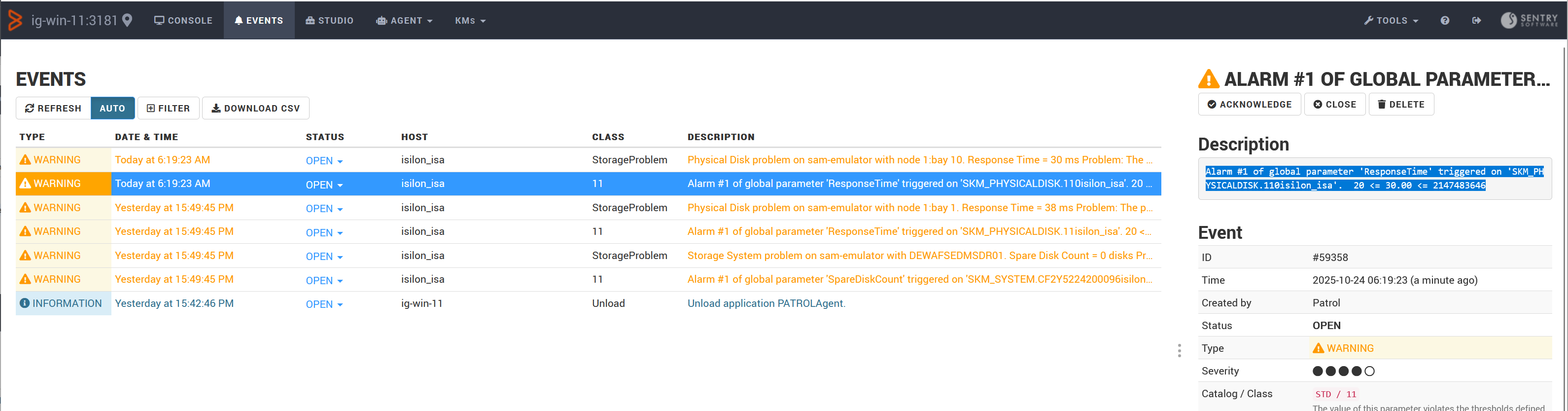Select 'Physical Disk problem...bay 10' description
Image resolution: width=1568 pixels, height=411 pixels.
pyautogui.click(x=920, y=159)
